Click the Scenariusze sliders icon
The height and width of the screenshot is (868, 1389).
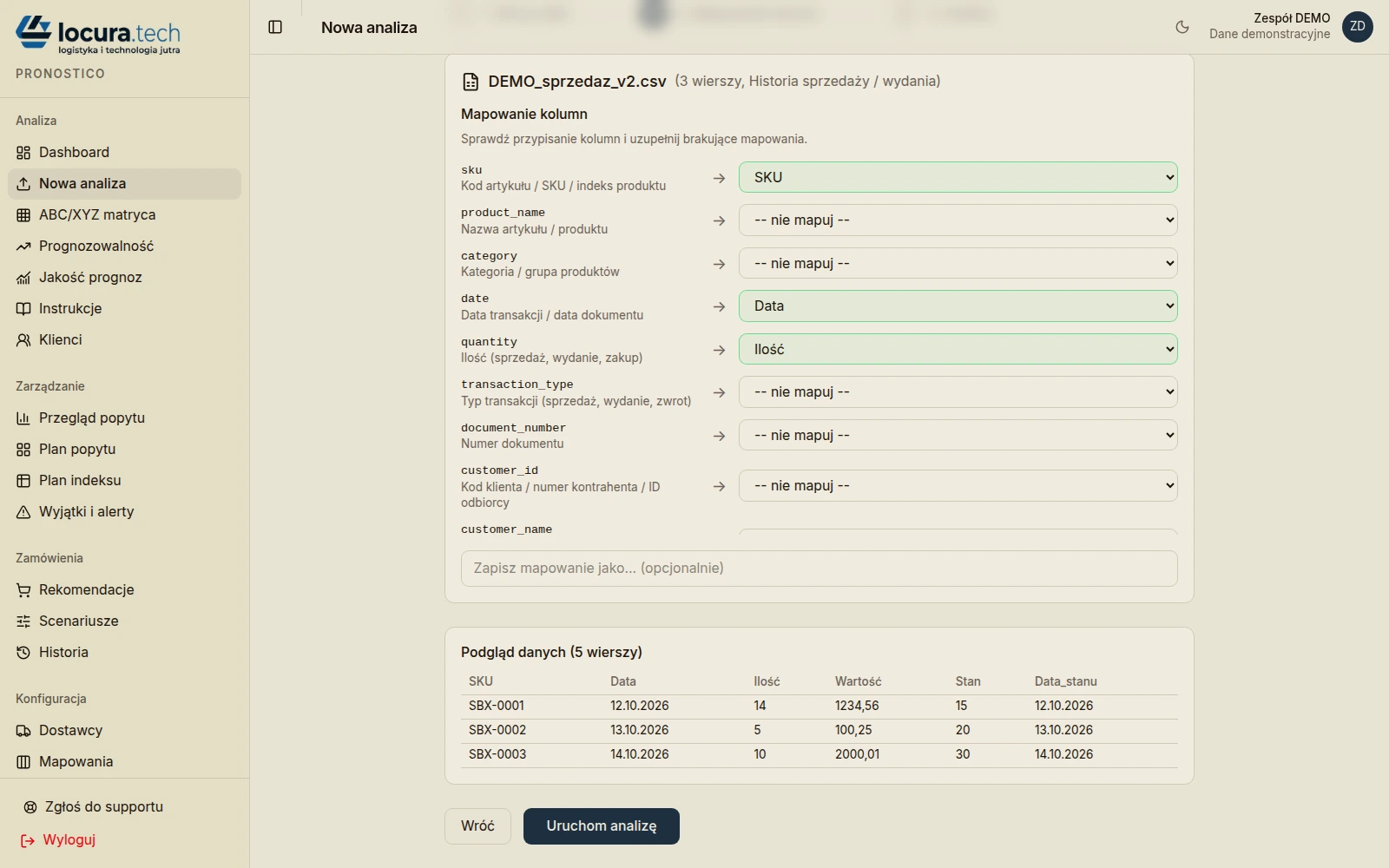pos(23,621)
